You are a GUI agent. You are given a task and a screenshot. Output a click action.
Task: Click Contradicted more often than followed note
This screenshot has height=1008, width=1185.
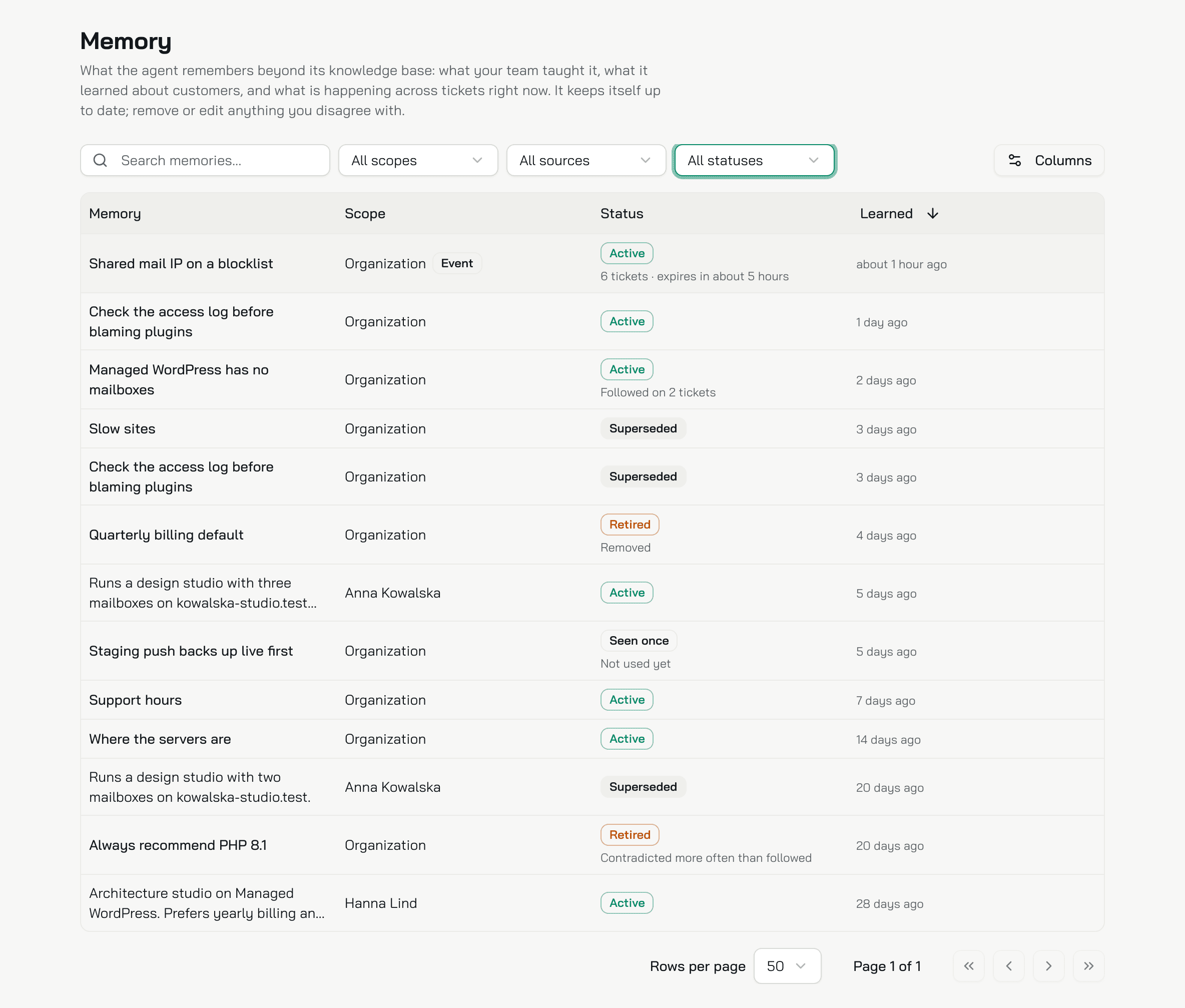pyautogui.click(x=706, y=858)
